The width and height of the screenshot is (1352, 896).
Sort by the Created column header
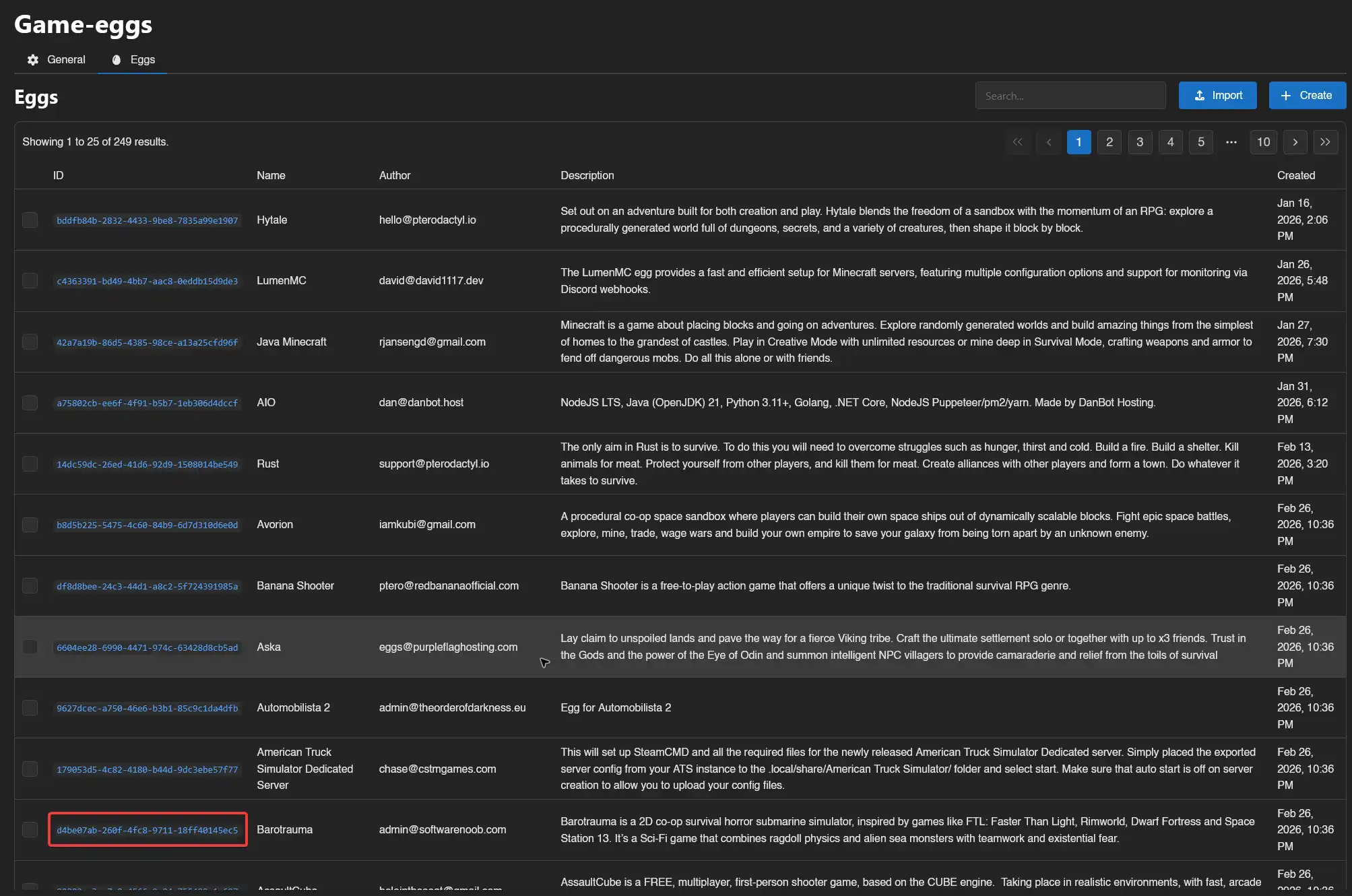coord(1295,176)
